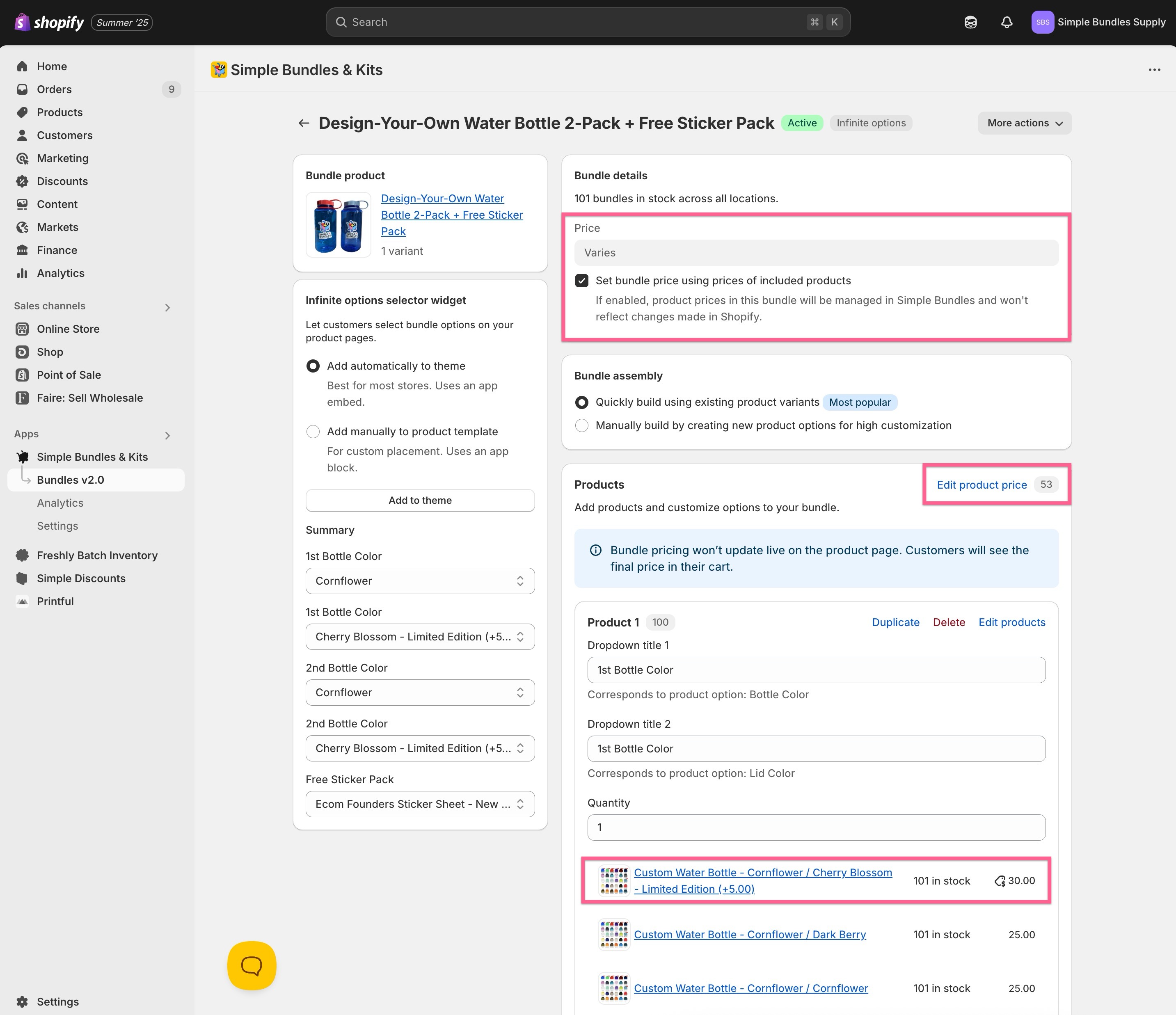Image resolution: width=1176 pixels, height=1015 pixels.
Task: Click the Cornflower / Dark Berry variant thumbnail
Action: pyautogui.click(x=614, y=935)
